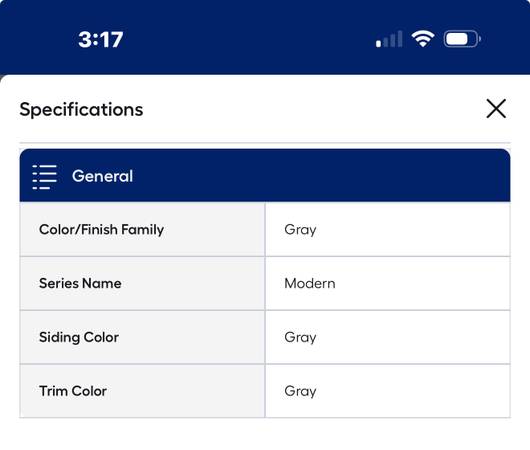Tap the 3:17 clock in status bar

tap(100, 40)
